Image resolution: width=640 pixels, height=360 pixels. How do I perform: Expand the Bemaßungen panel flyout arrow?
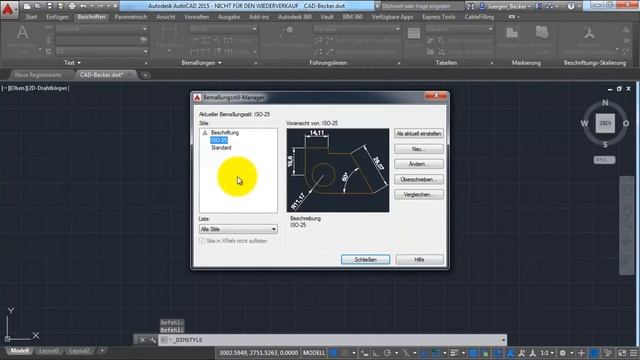tap(220, 63)
